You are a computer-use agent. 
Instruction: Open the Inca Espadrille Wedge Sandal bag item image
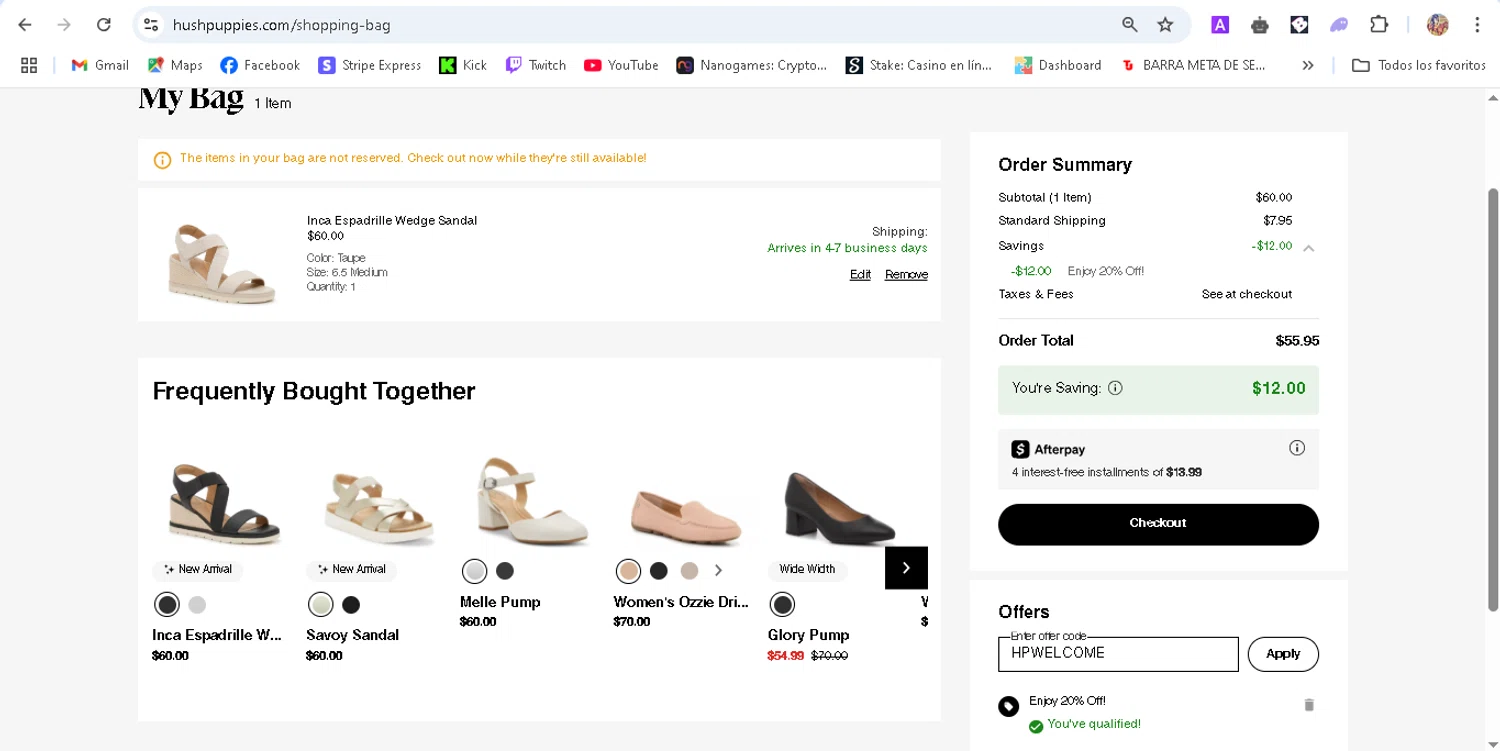[222, 263]
